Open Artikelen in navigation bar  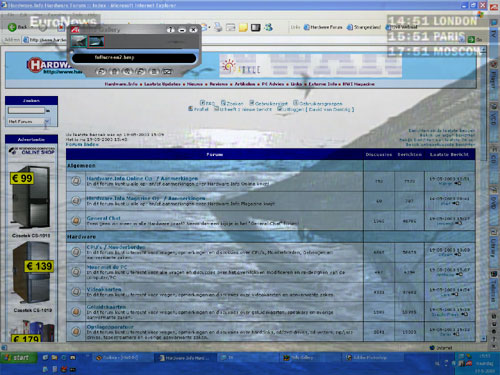tap(245, 84)
